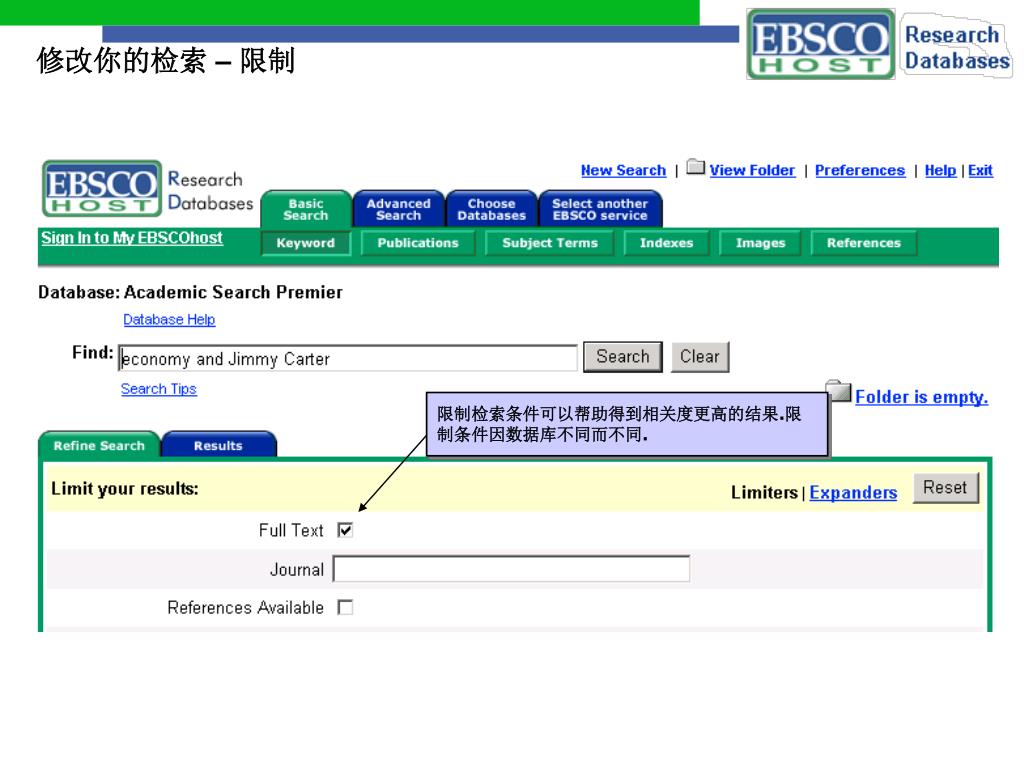Click the Limiters label
Viewport: 1024px width, 768px height.
(x=764, y=492)
